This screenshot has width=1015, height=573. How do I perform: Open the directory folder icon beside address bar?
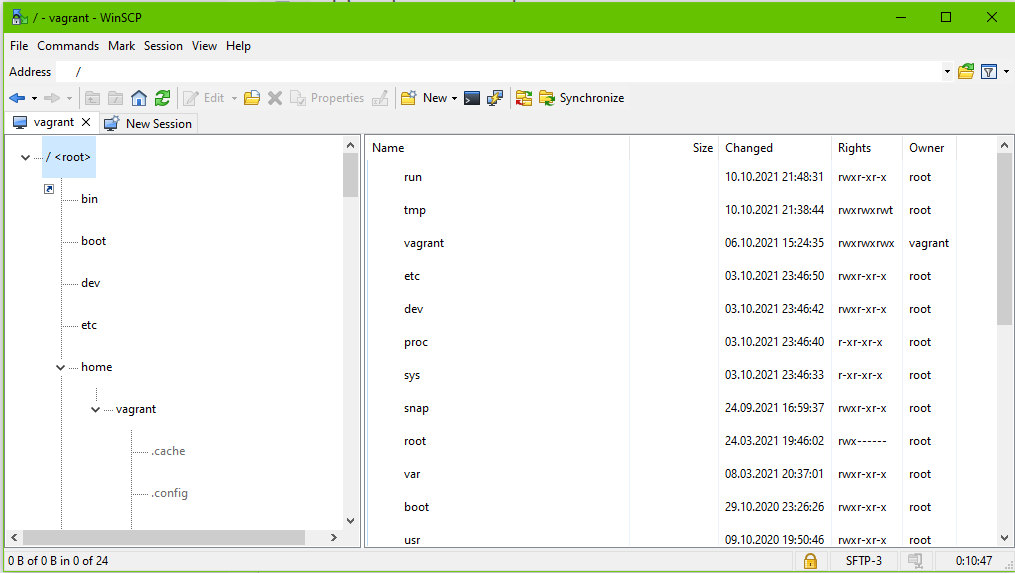pyautogui.click(x=965, y=72)
